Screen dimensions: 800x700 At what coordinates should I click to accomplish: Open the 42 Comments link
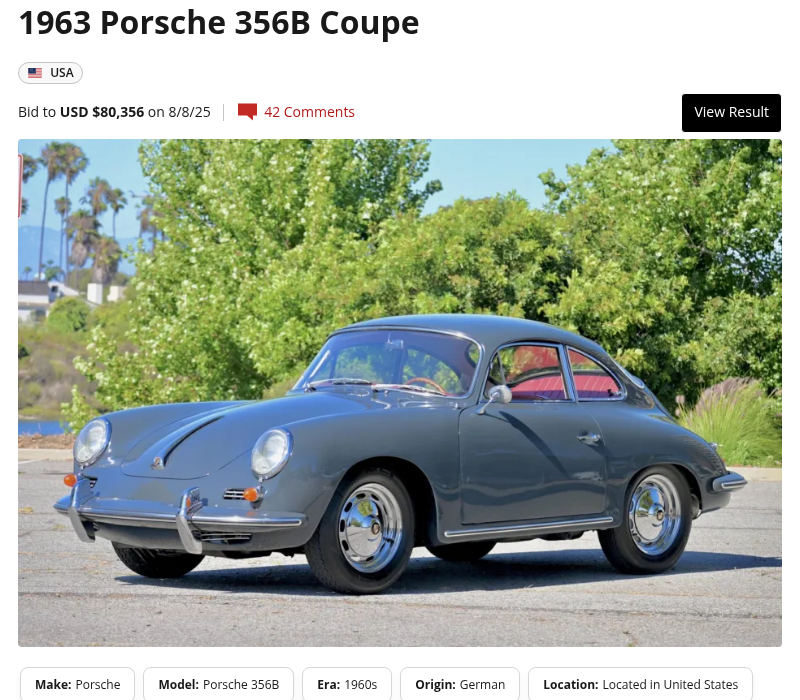click(309, 112)
